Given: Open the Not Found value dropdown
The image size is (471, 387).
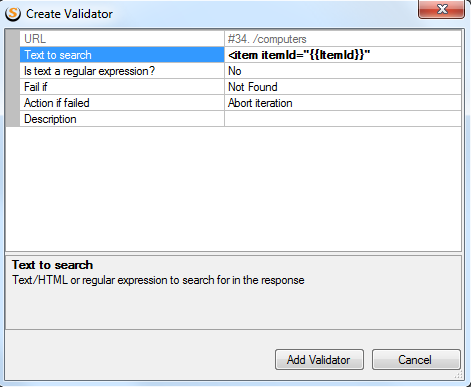Looking at the screenshot, I should tap(343, 87).
